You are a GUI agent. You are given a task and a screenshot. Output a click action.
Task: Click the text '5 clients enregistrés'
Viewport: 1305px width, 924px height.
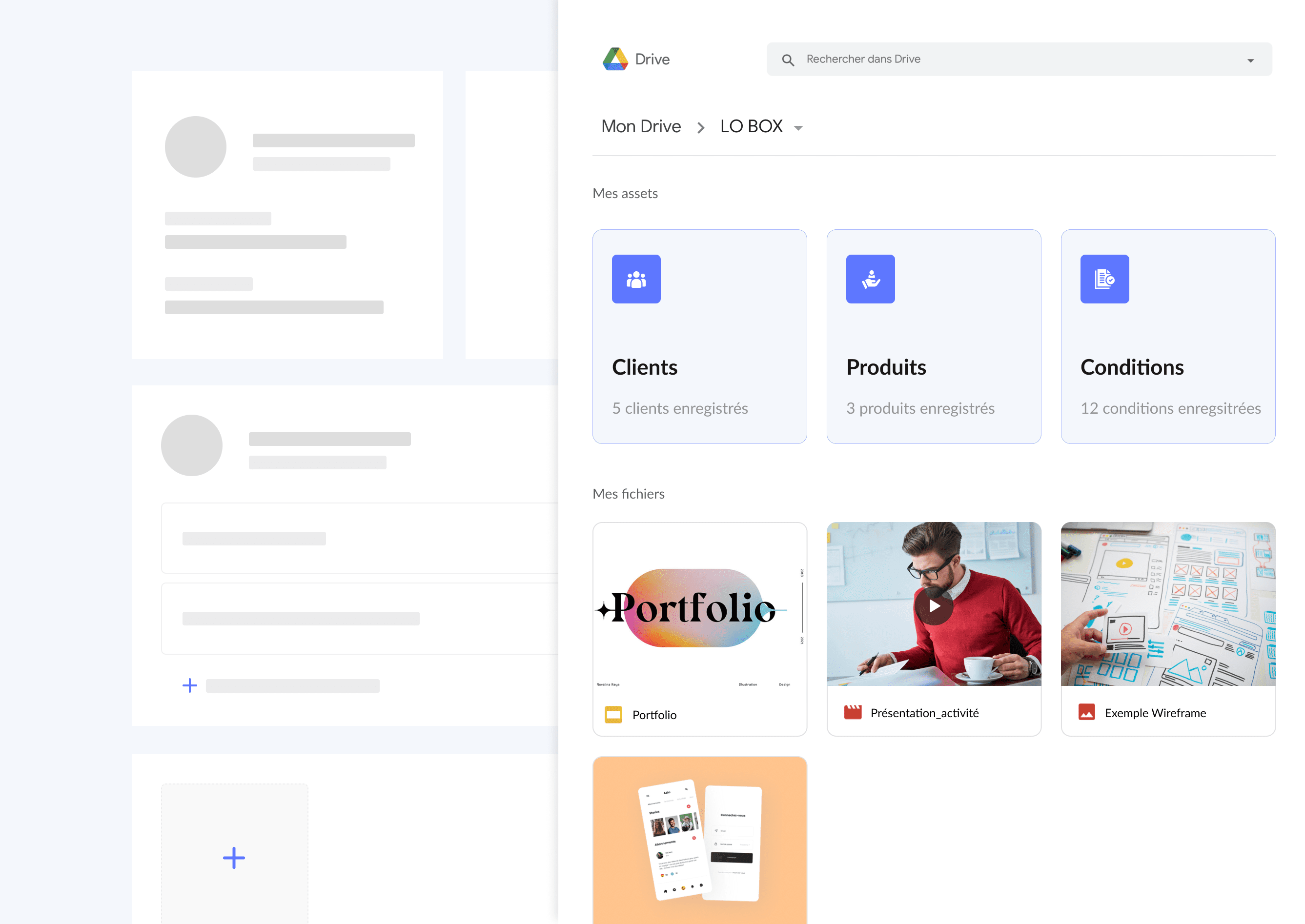click(679, 408)
